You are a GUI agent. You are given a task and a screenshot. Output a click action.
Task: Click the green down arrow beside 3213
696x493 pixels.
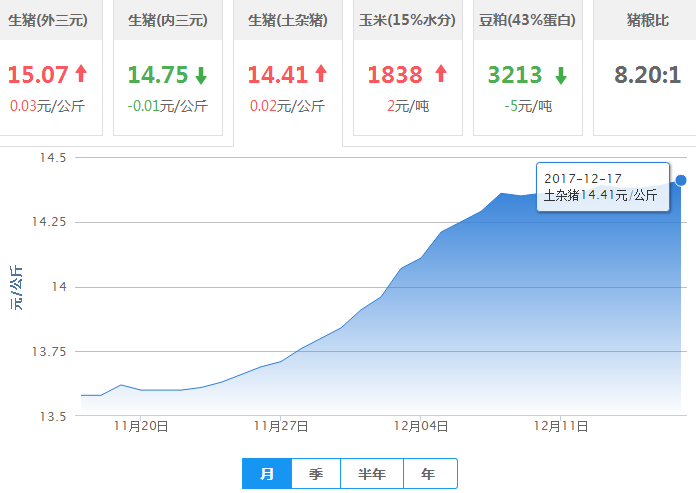coord(560,75)
